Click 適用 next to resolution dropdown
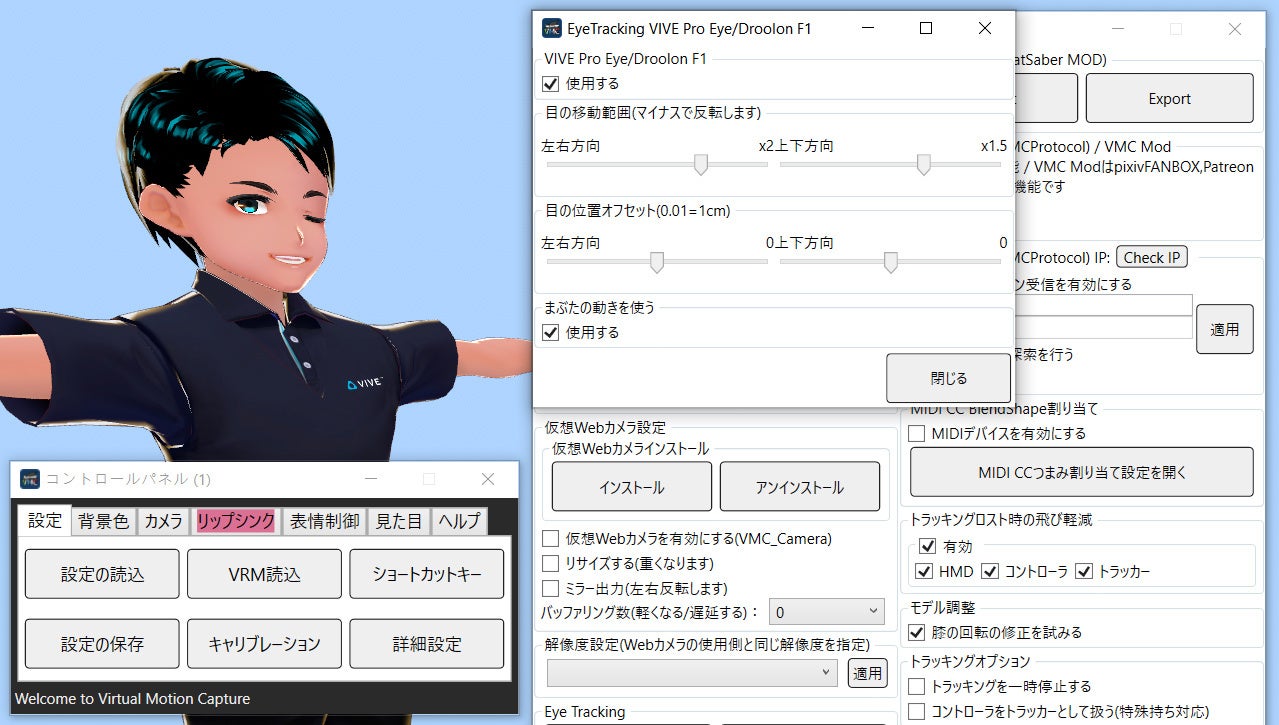This screenshot has height=725, width=1279. (868, 673)
